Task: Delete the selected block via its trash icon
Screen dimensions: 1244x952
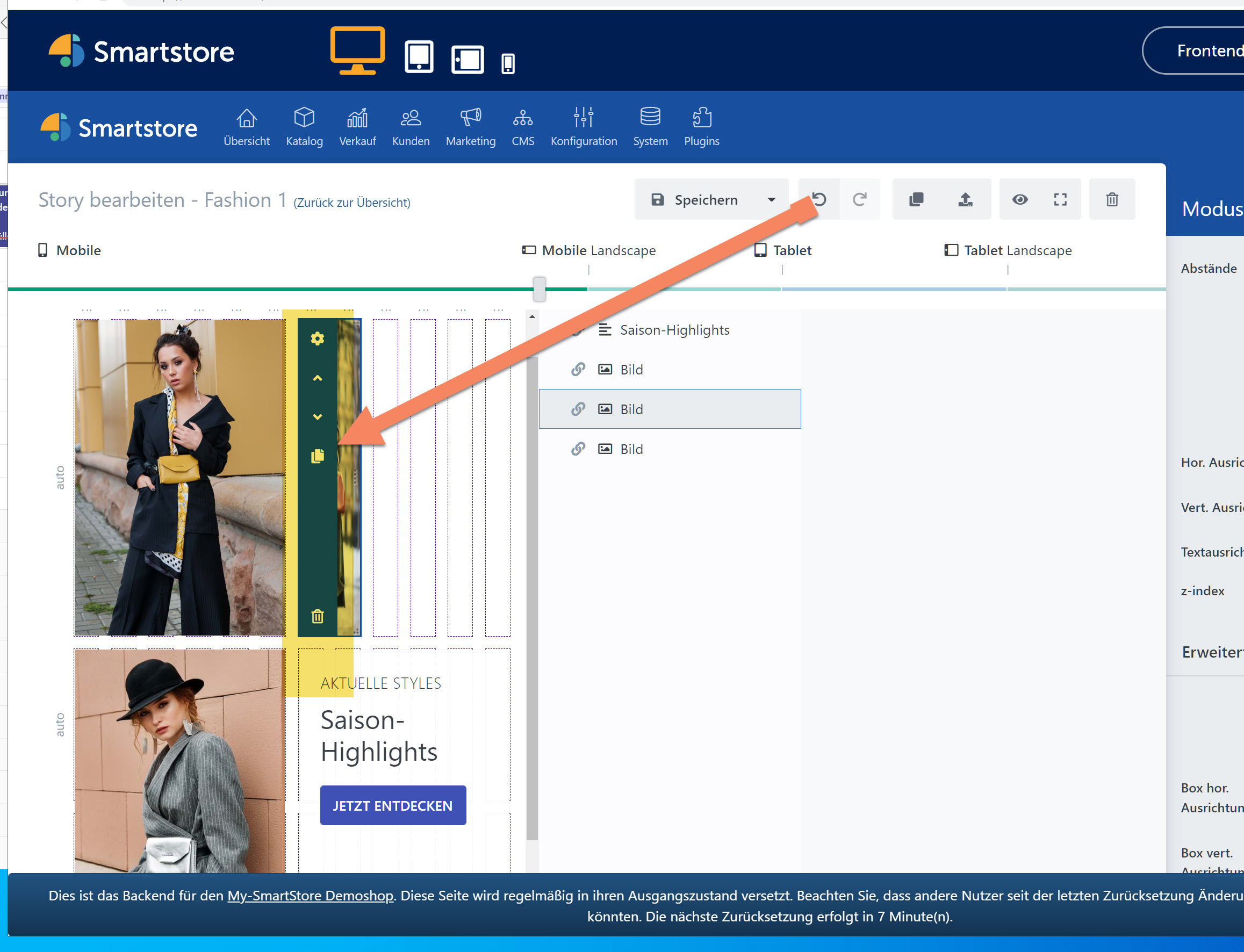Action: click(318, 617)
